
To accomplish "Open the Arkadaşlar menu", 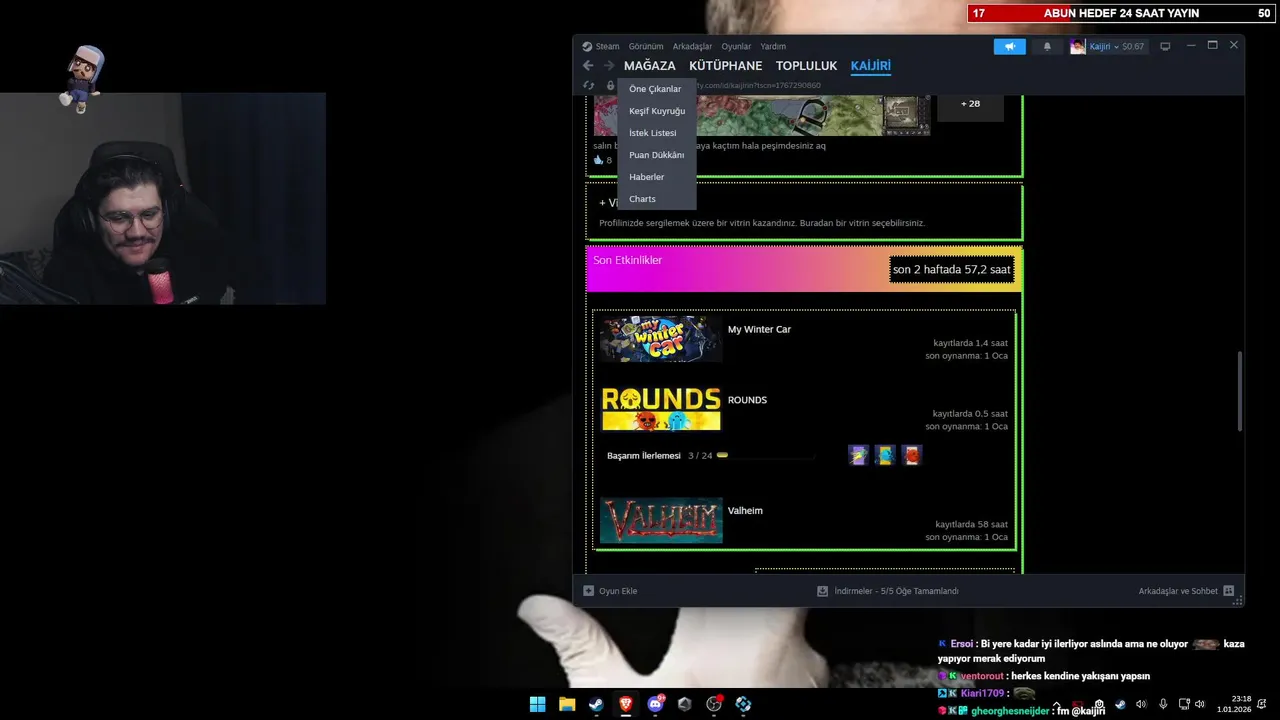I will pos(692,46).
